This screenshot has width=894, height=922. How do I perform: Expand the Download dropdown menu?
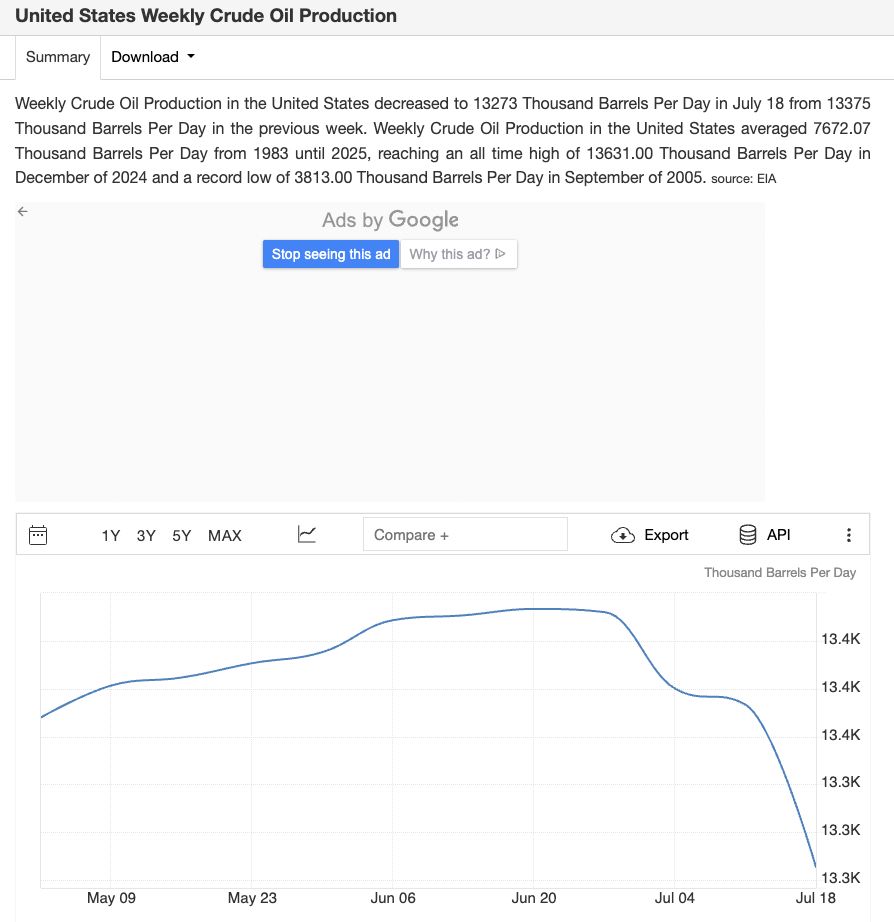[152, 57]
